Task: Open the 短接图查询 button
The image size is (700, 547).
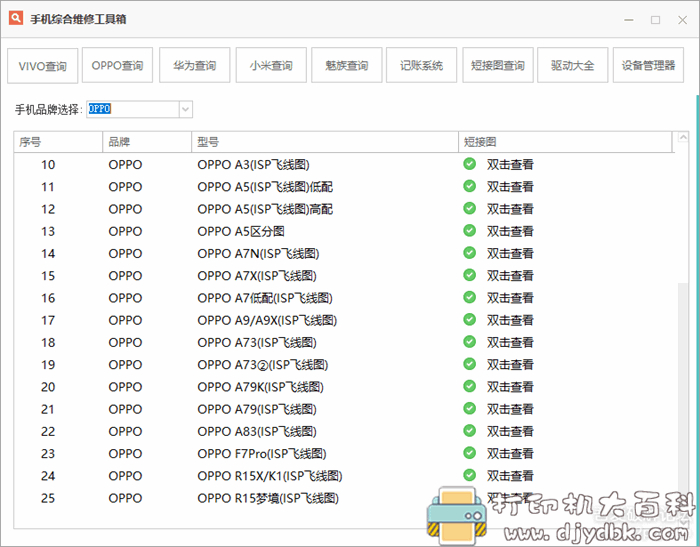Action: 498,65
